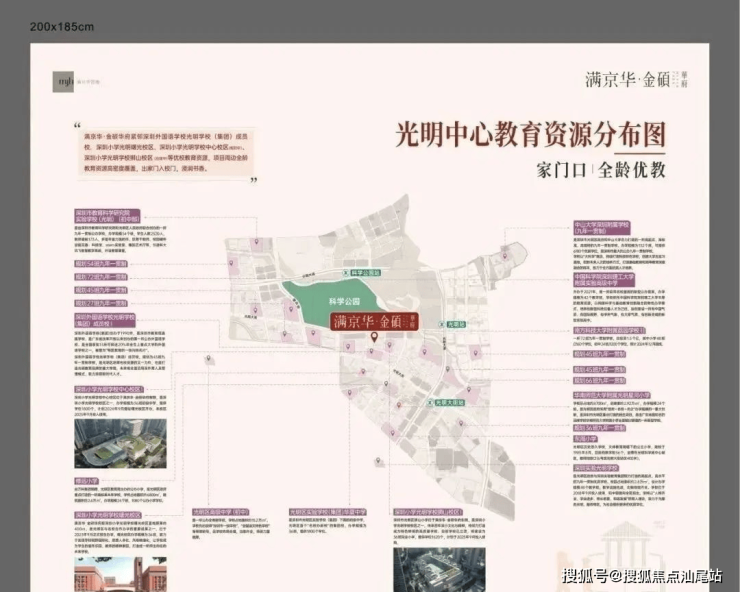Open the 深圳小学光明学校中心校区 heading

click(x=109, y=389)
